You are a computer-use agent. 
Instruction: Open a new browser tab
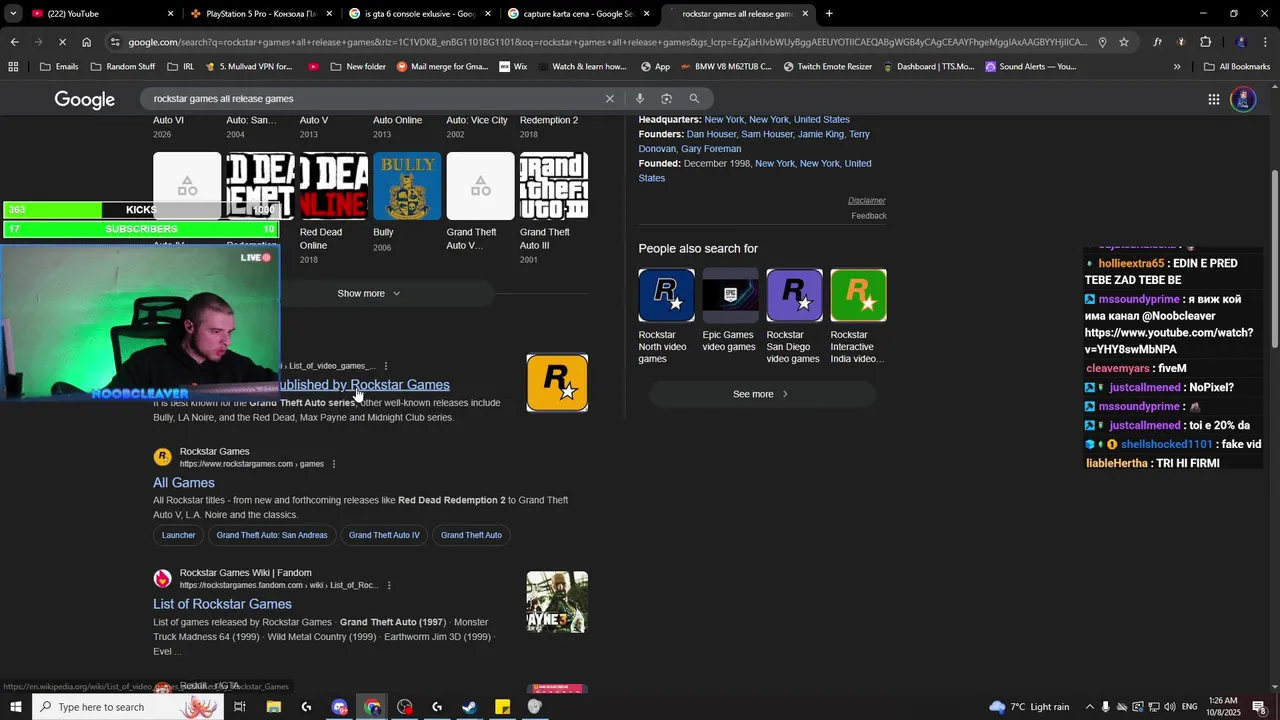[x=829, y=14]
